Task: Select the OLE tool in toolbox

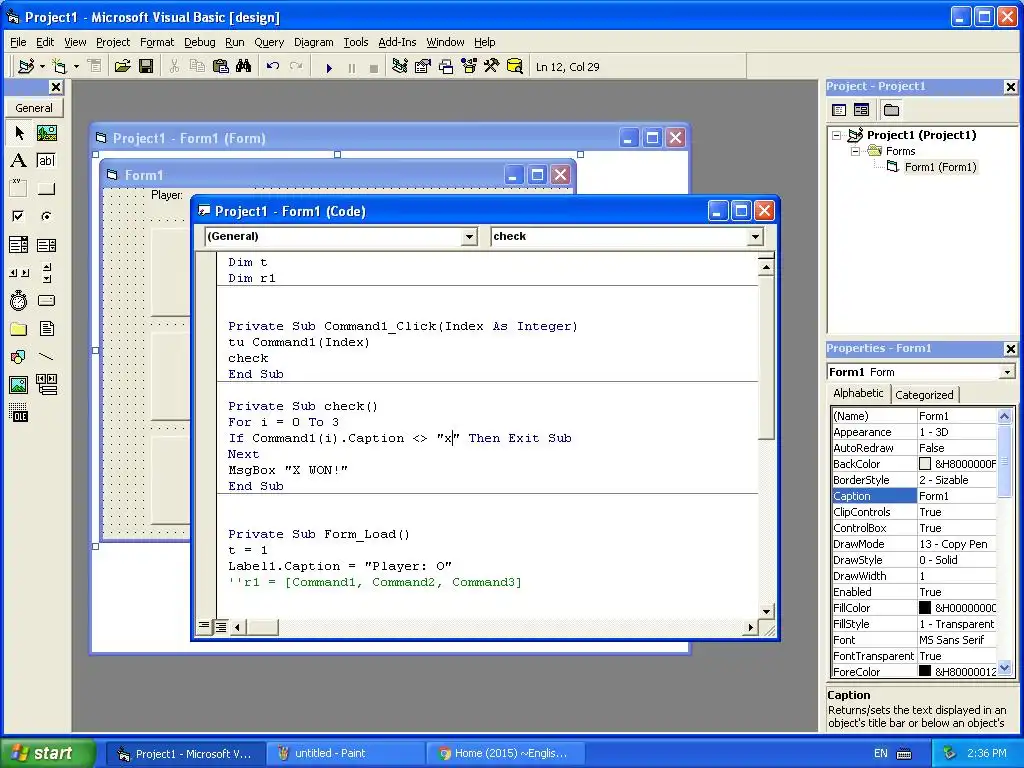Action: click(x=19, y=413)
